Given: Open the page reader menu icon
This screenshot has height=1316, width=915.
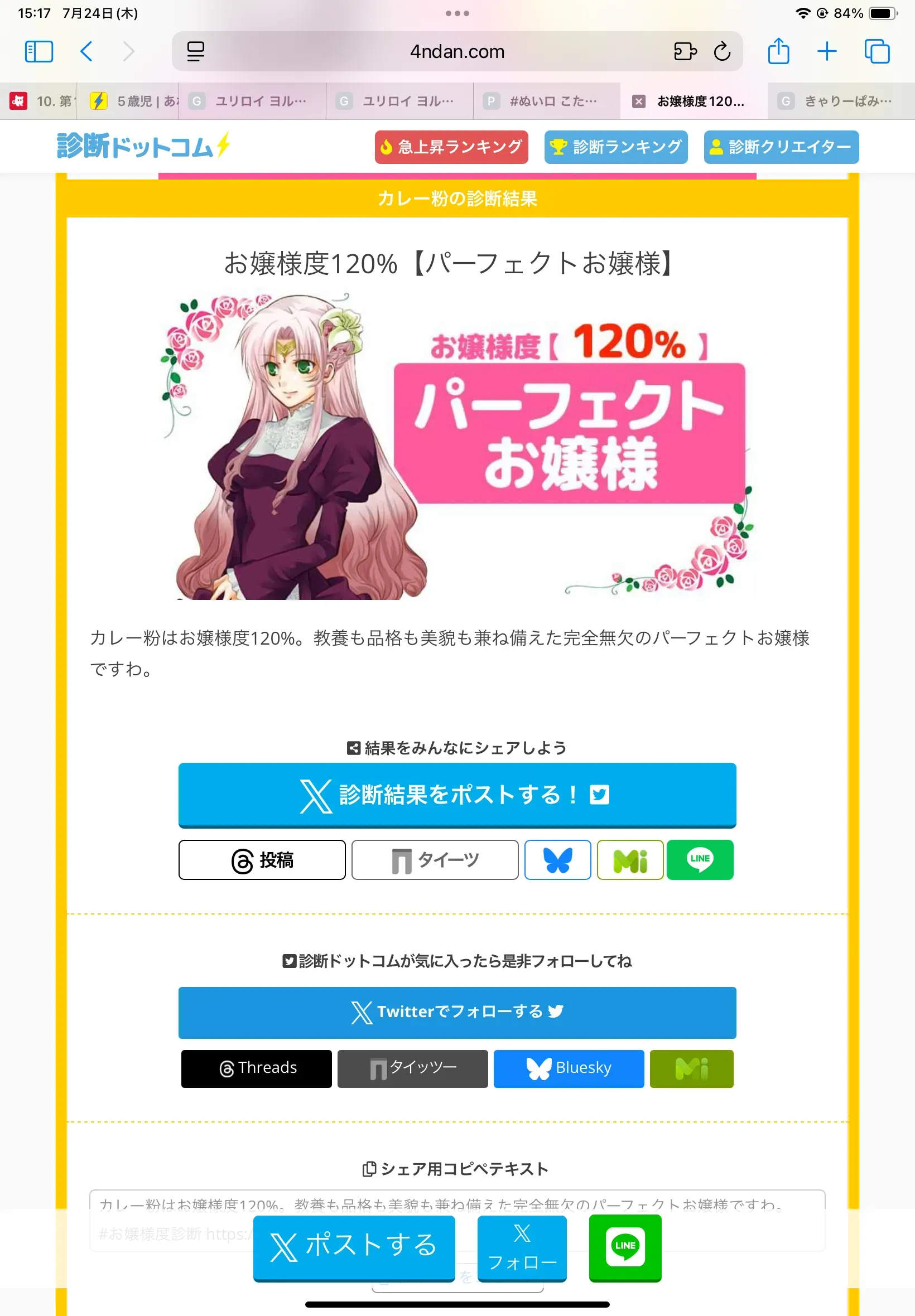Looking at the screenshot, I should 195,51.
